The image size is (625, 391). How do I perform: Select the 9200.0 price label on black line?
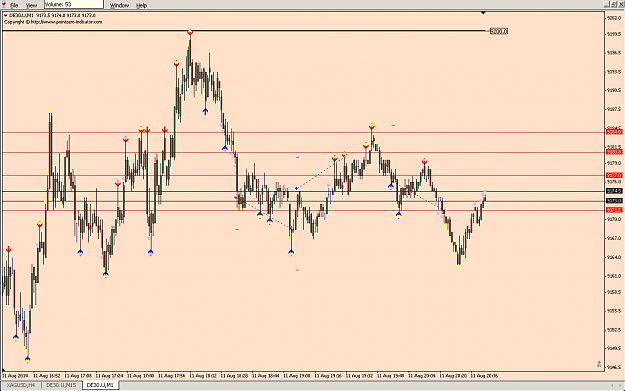[x=499, y=31]
